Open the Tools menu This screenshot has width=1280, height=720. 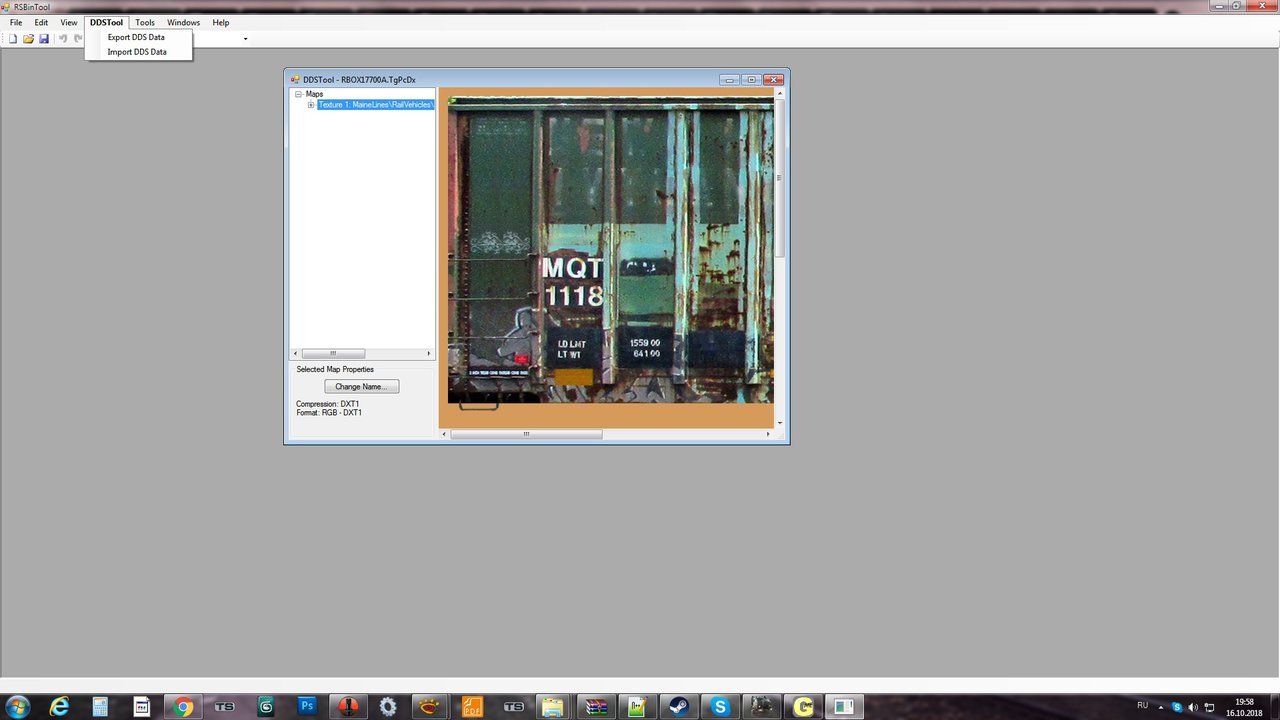145,22
